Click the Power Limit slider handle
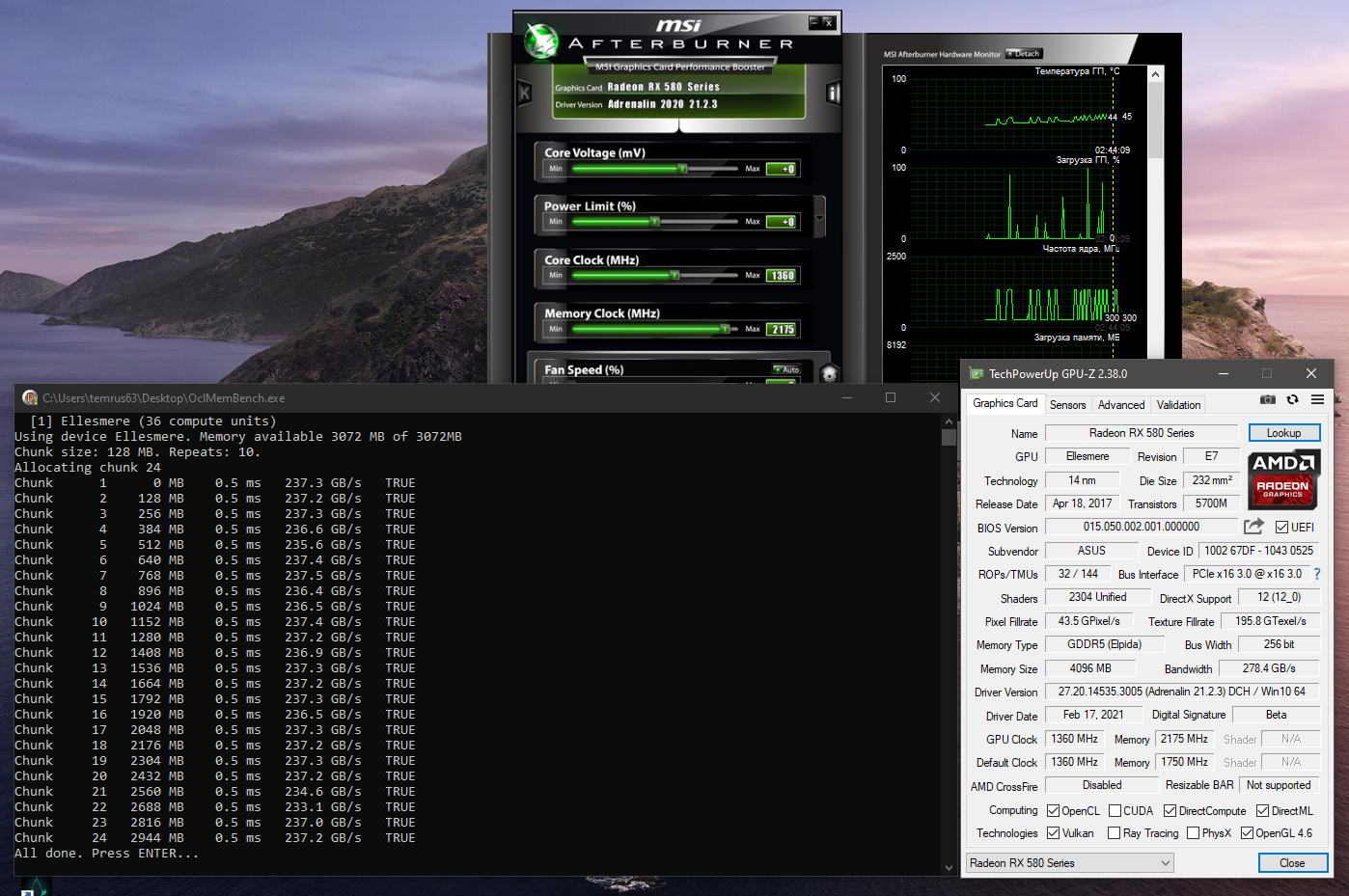This screenshot has width=1349, height=896. tap(654, 222)
